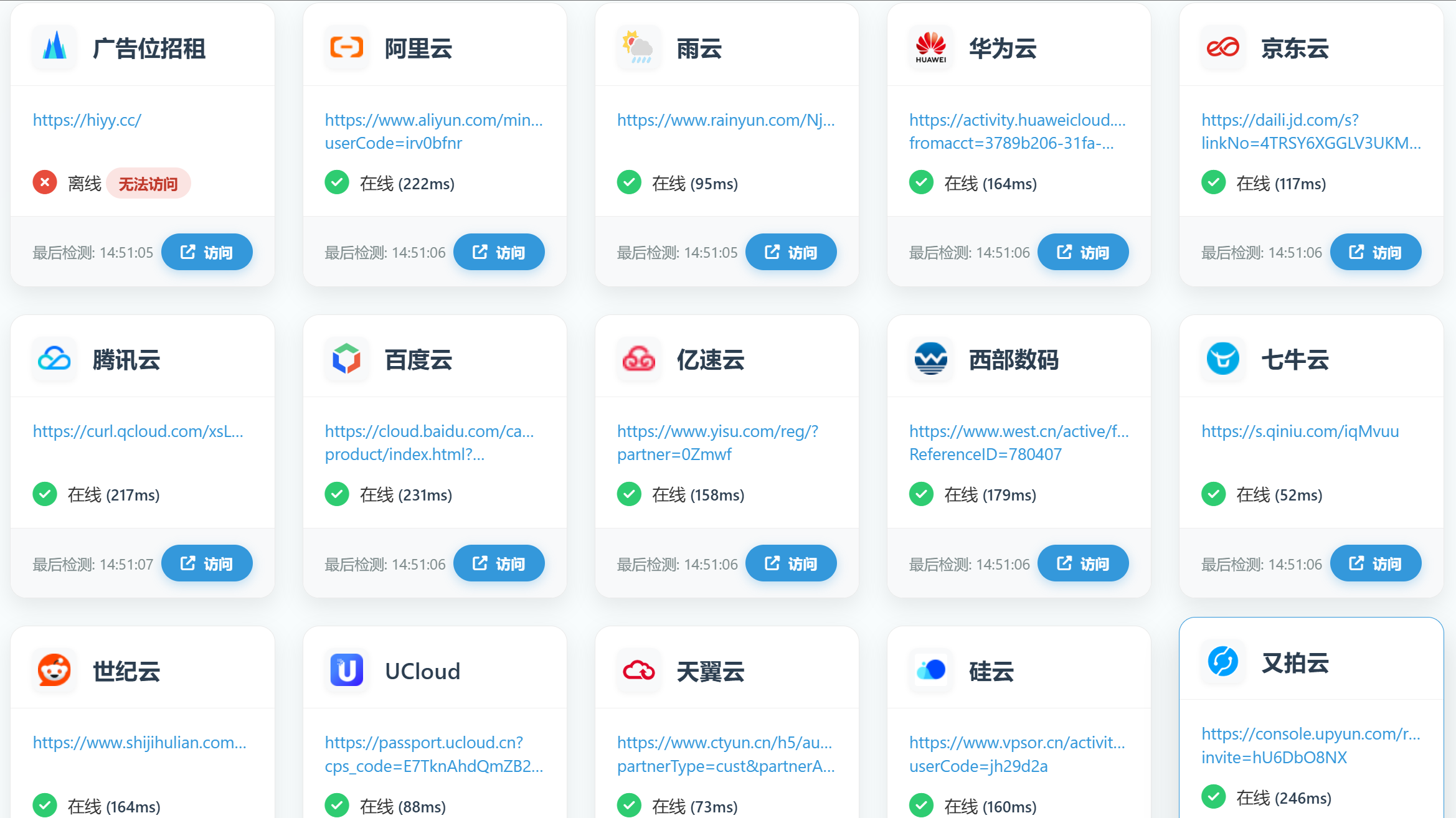The width and height of the screenshot is (1456, 818).
Task: Click the 腾讯云 cloud logo icon
Action: tap(54, 359)
